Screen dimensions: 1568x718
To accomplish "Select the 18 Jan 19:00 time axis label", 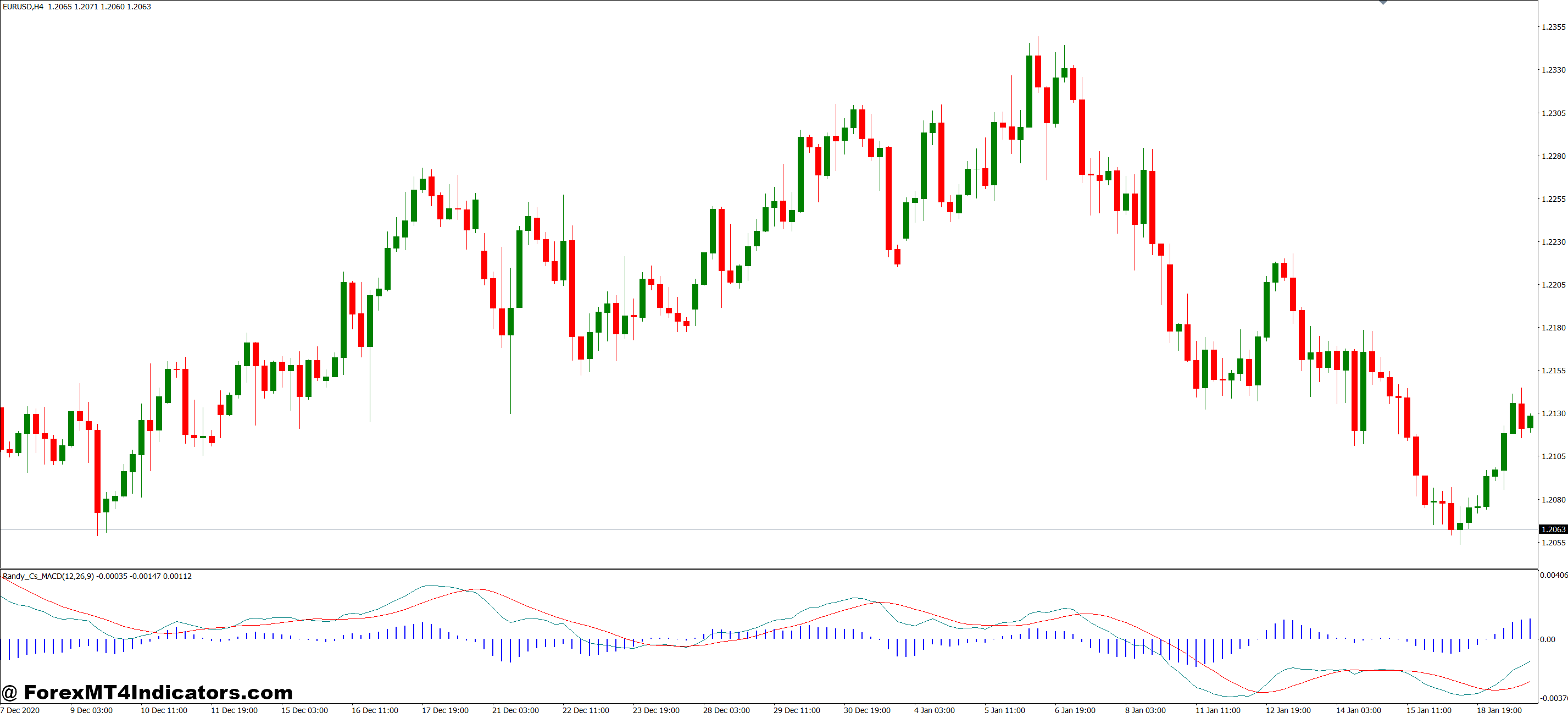I will (1502, 710).
